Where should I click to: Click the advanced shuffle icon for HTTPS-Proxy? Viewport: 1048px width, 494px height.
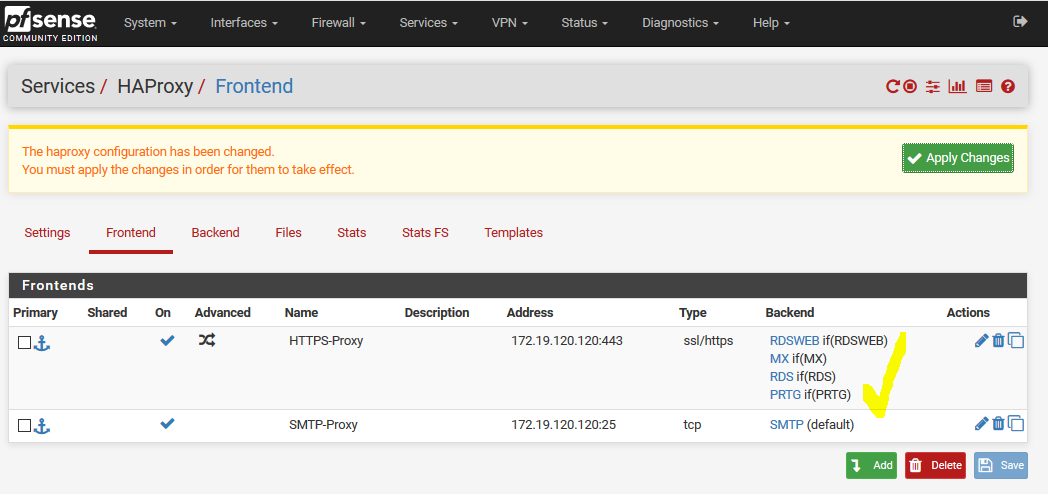coord(207,340)
